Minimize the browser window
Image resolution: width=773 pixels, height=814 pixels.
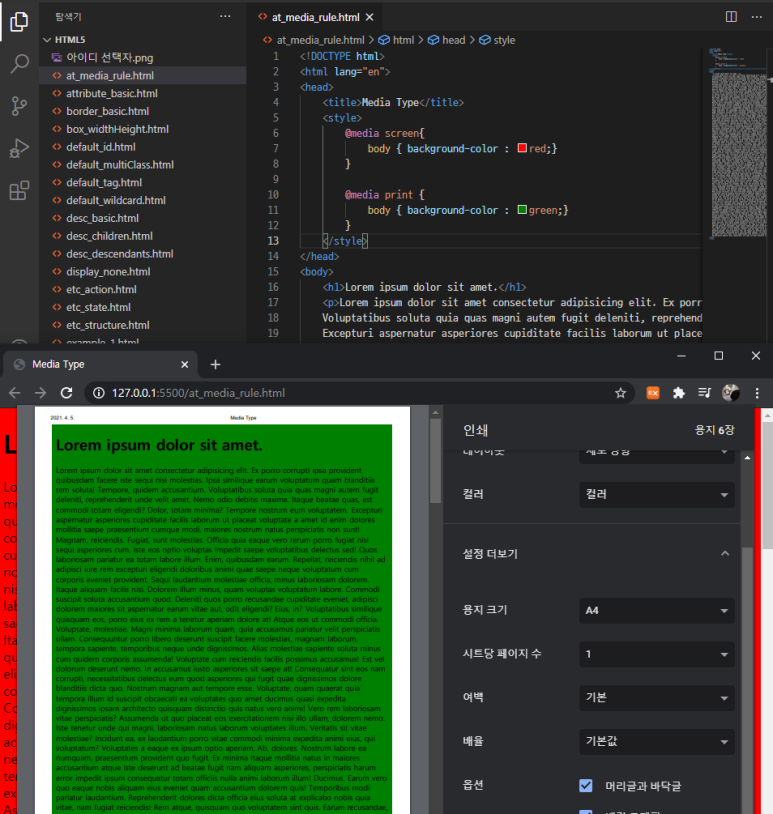click(682, 356)
